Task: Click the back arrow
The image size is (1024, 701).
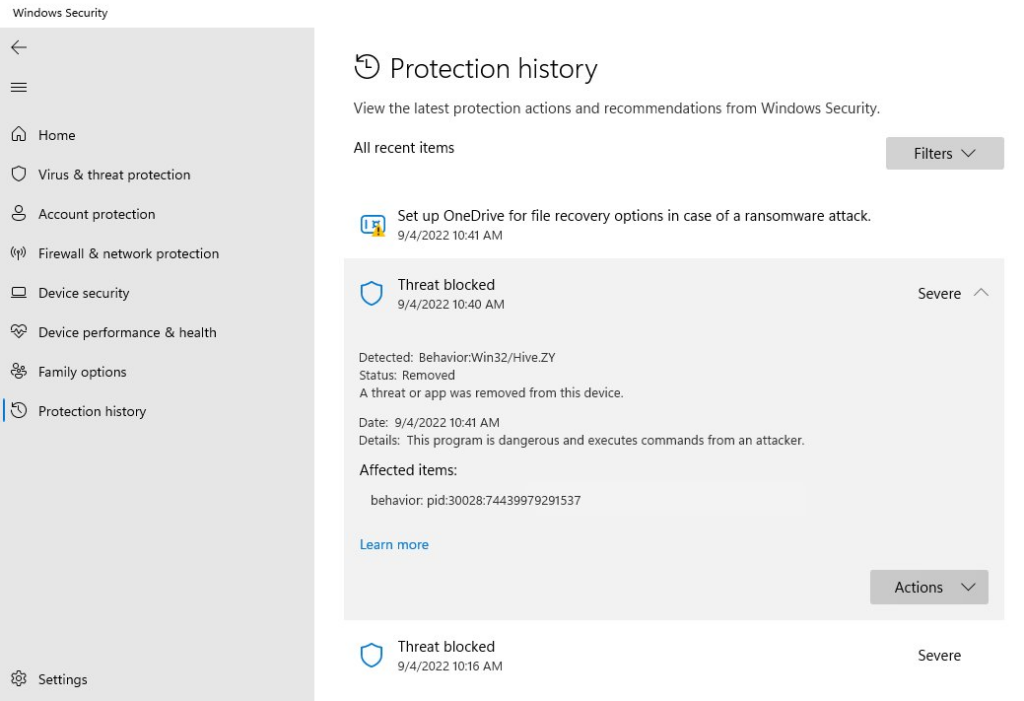Action: click(x=17, y=46)
